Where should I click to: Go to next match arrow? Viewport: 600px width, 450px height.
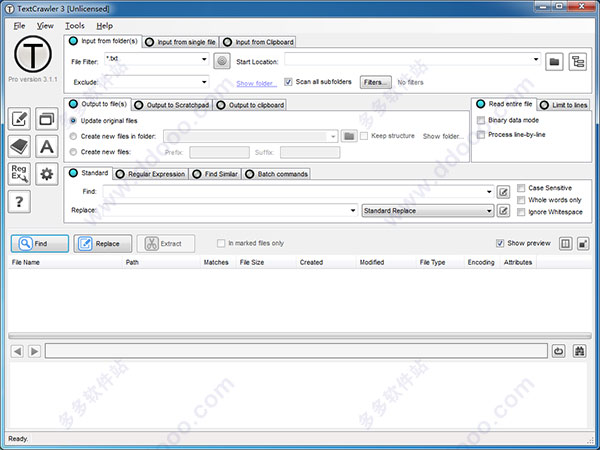click(34, 351)
